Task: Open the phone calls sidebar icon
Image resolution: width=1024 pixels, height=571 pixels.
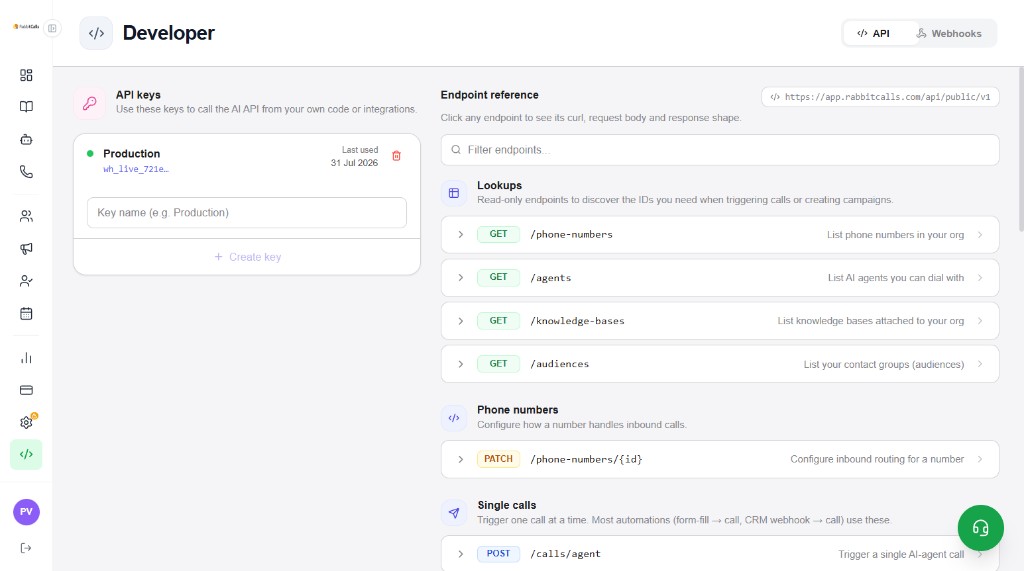Action: pos(26,172)
